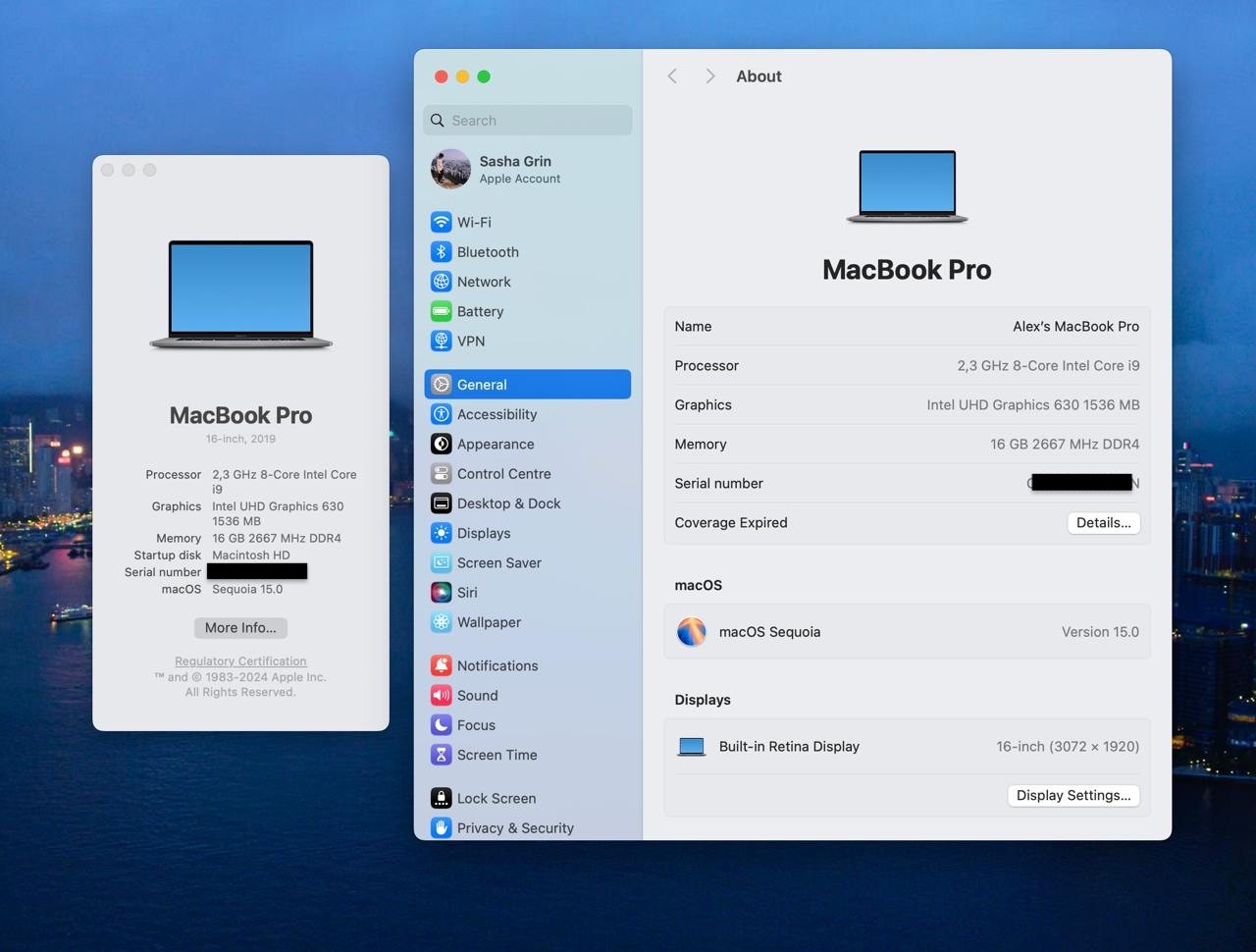Click Sequoia 15.0 in small window
The height and width of the screenshot is (952, 1256).
click(247, 590)
